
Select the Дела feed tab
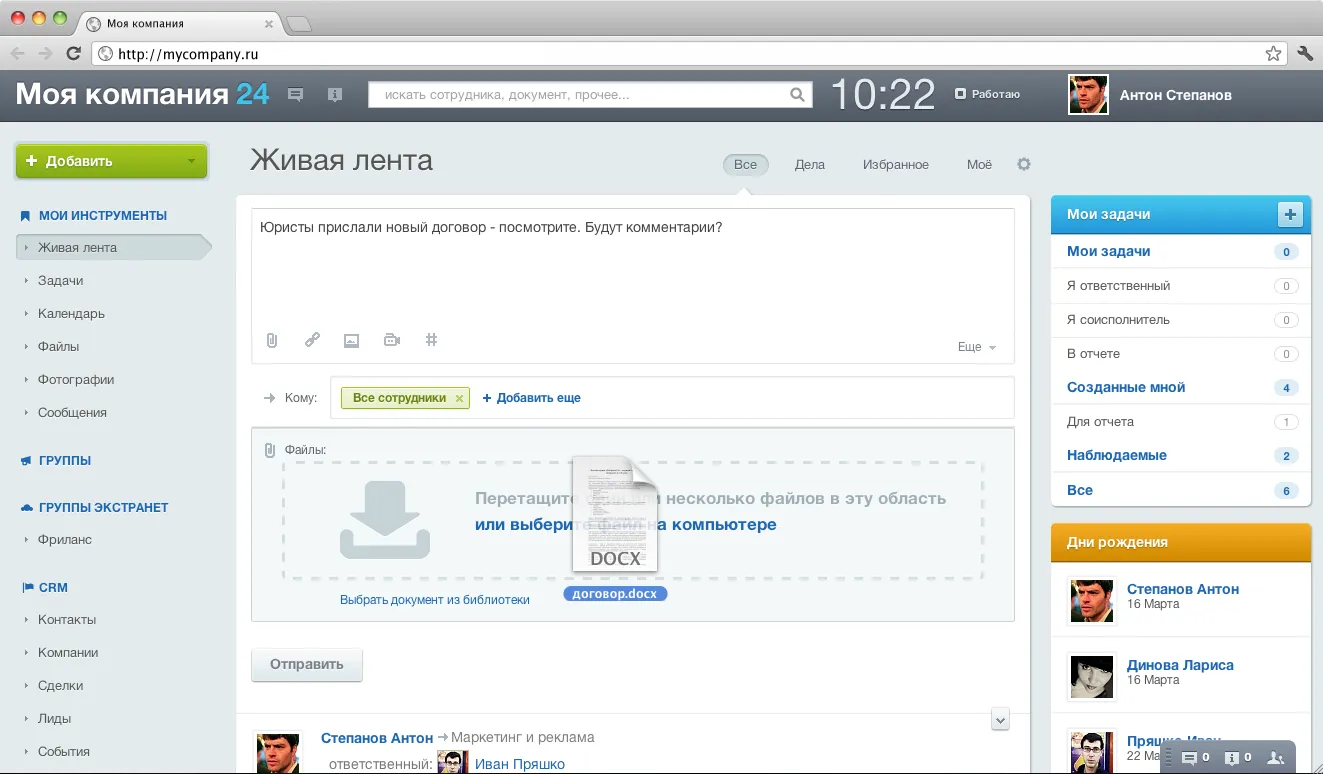(809, 164)
